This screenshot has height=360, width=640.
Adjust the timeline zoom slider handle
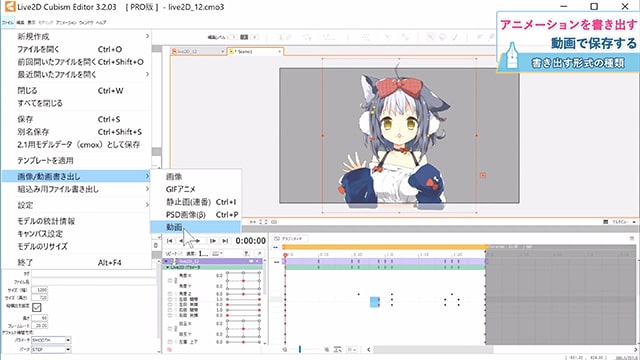[x=300, y=349]
